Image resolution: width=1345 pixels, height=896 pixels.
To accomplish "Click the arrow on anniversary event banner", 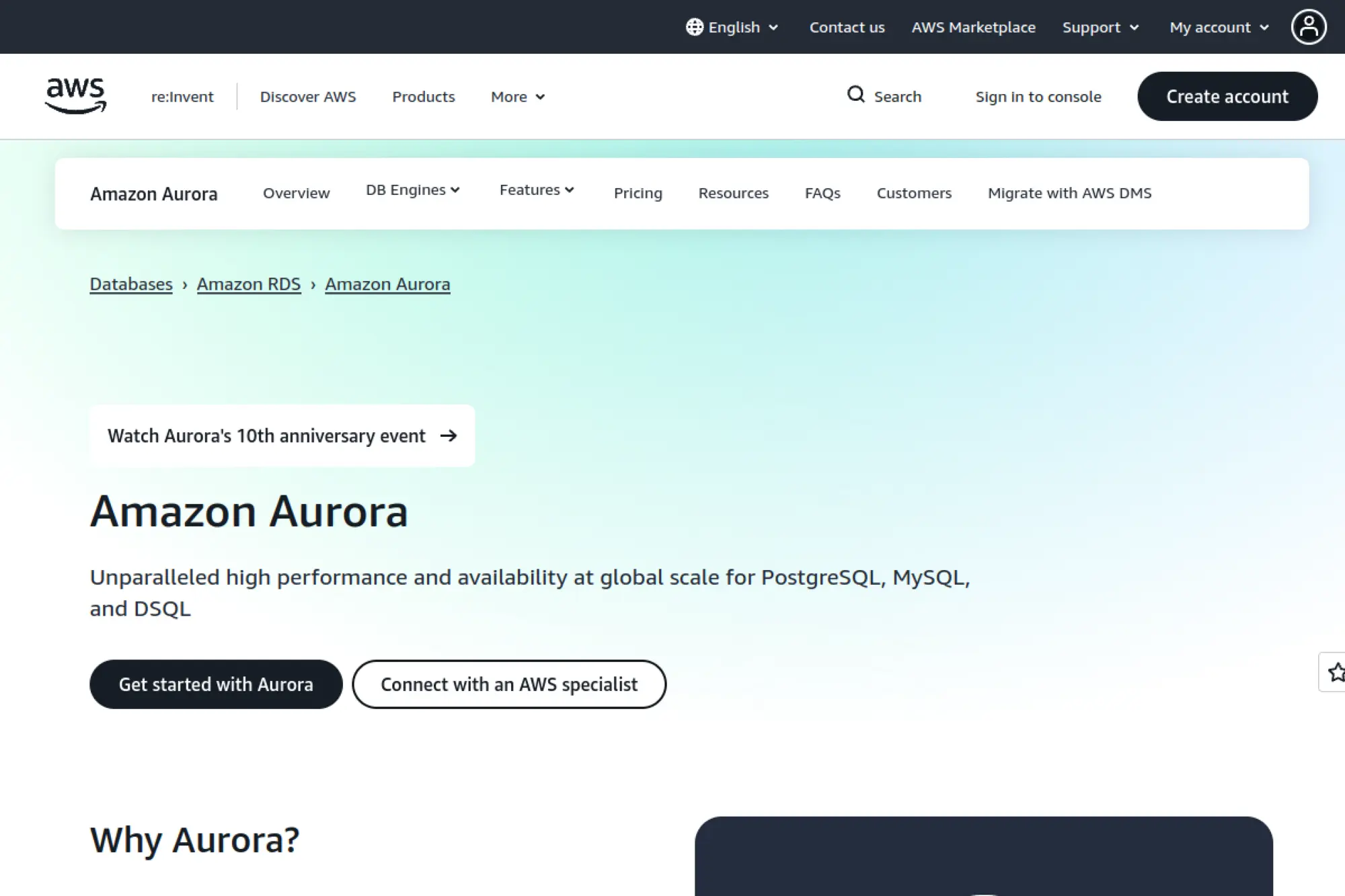I will [x=449, y=436].
